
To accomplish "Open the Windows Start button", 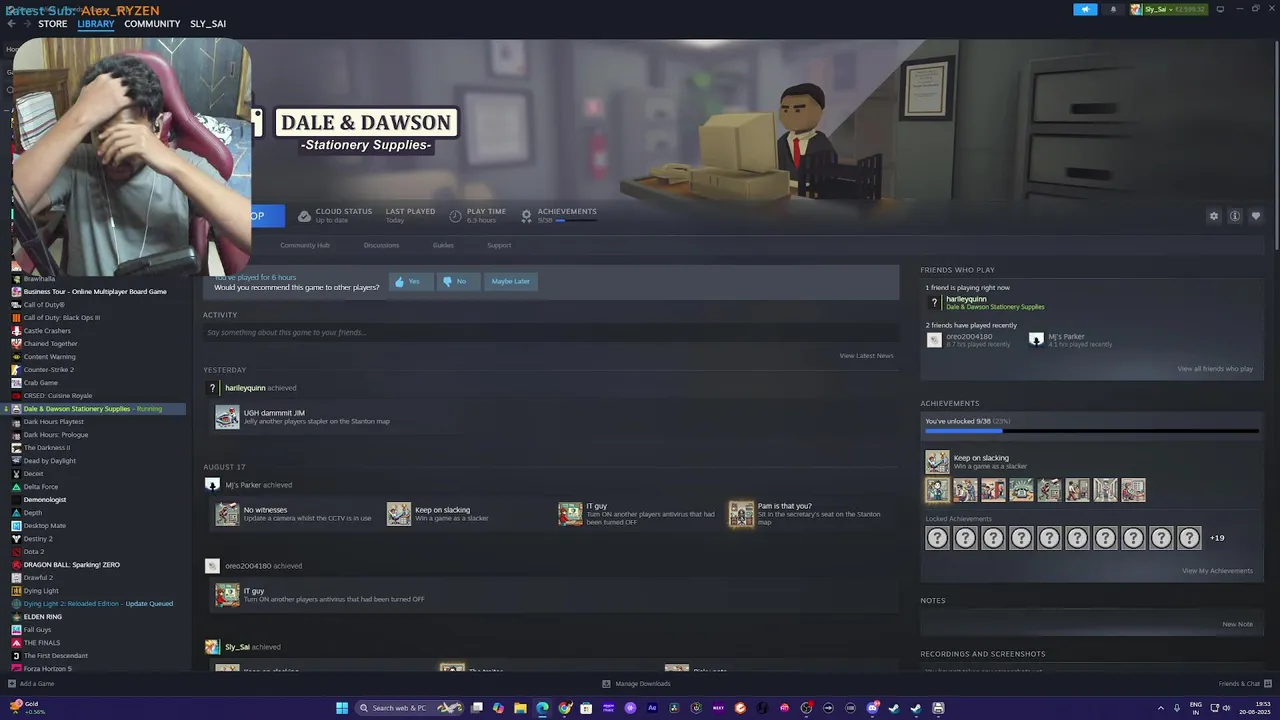I will [x=342, y=708].
